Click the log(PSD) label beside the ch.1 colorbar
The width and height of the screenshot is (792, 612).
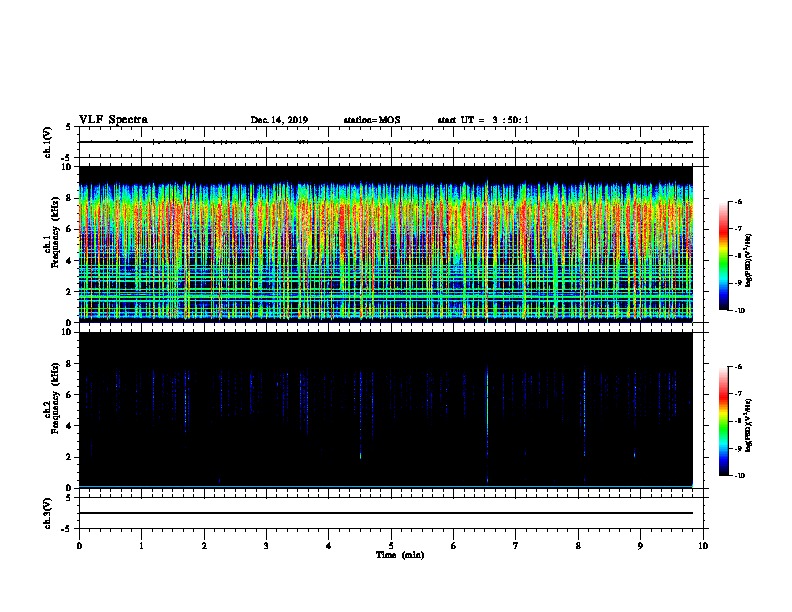(748, 261)
